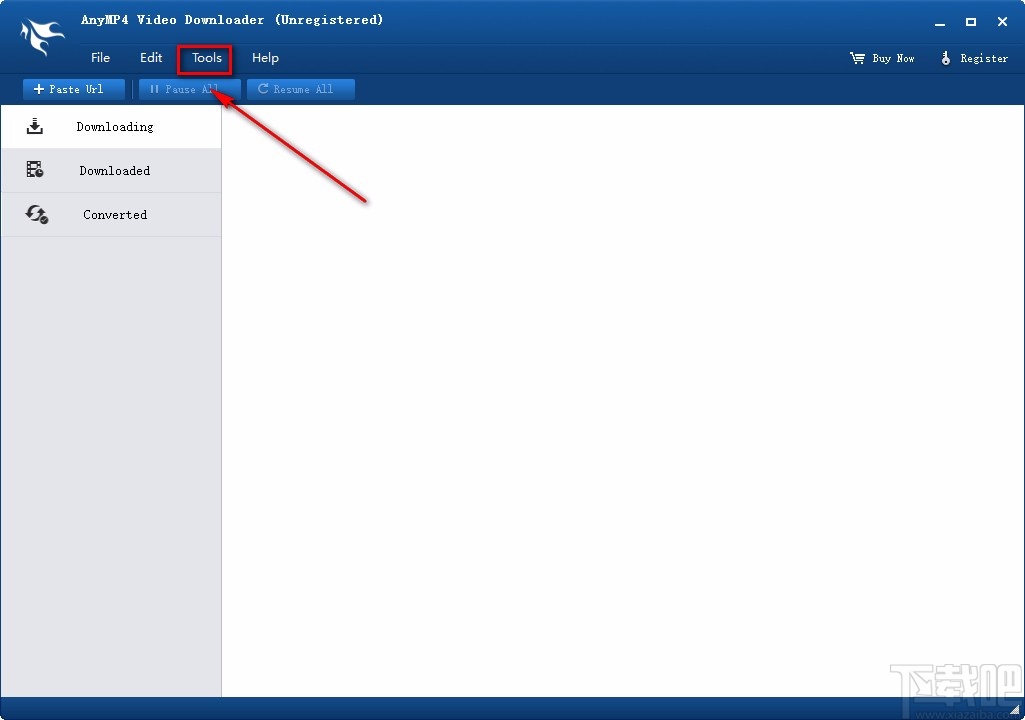Click the Paste Url button

coord(74,89)
